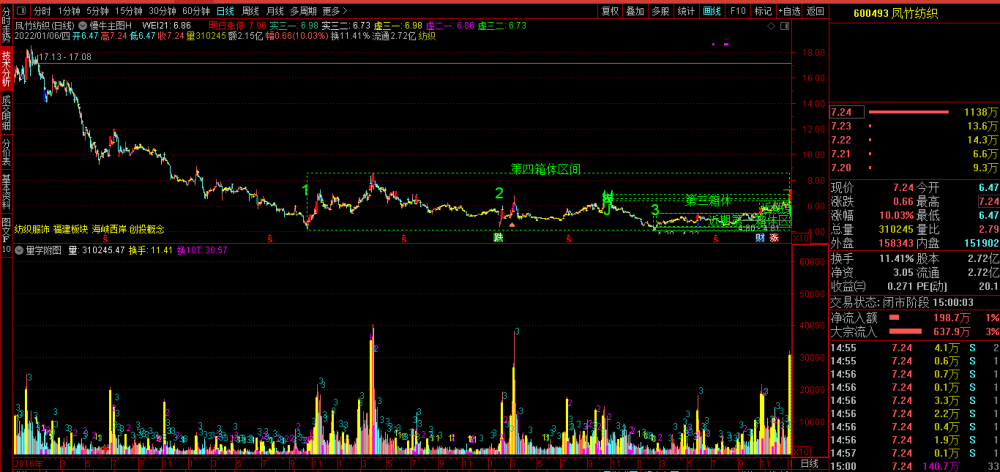The height and width of the screenshot is (472, 1000).
Task: Select the 技术分析 sidebar tab
Action: click(x=6, y=70)
